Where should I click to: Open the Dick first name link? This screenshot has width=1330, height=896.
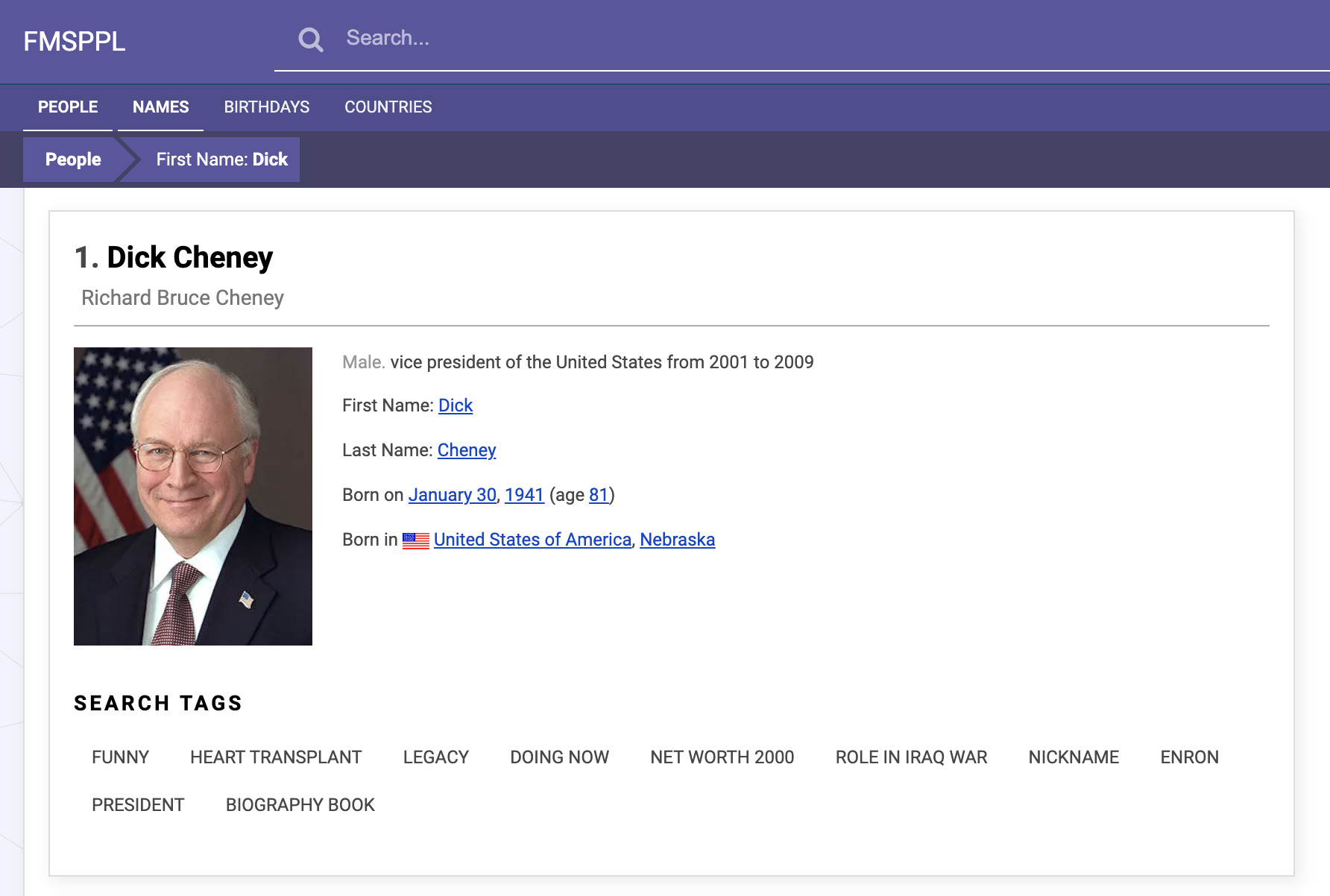click(455, 406)
